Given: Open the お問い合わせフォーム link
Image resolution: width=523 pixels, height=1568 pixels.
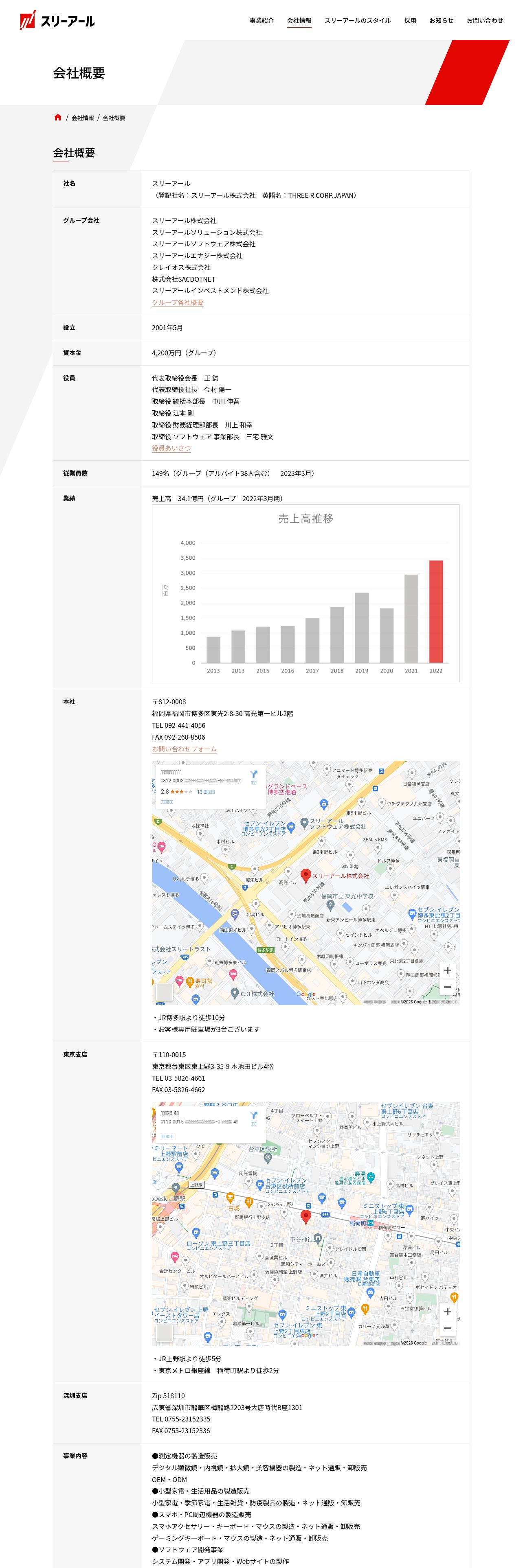Looking at the screenshot, I should [185, 749].
